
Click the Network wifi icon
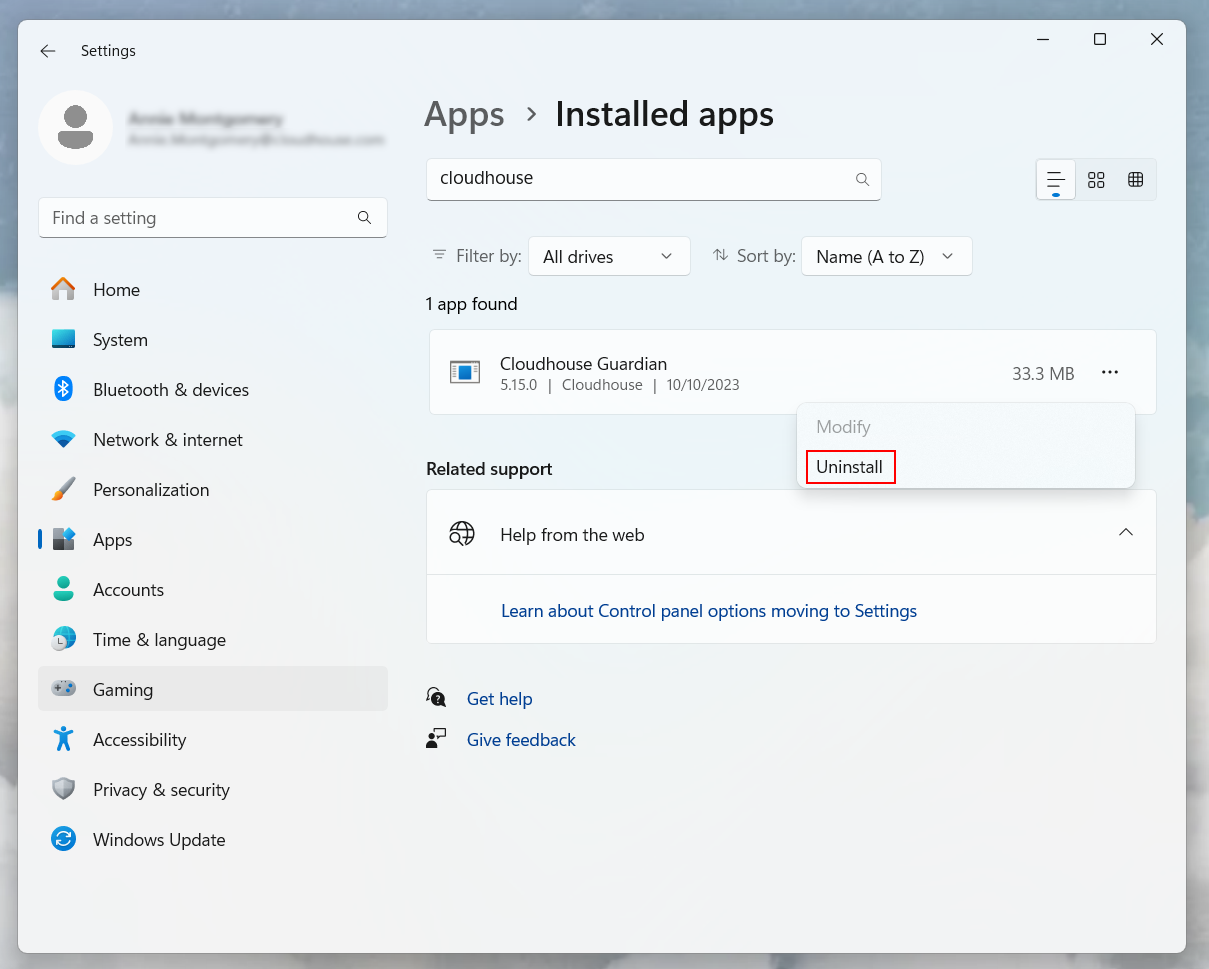pyautogui.click(x=64, y=440)
